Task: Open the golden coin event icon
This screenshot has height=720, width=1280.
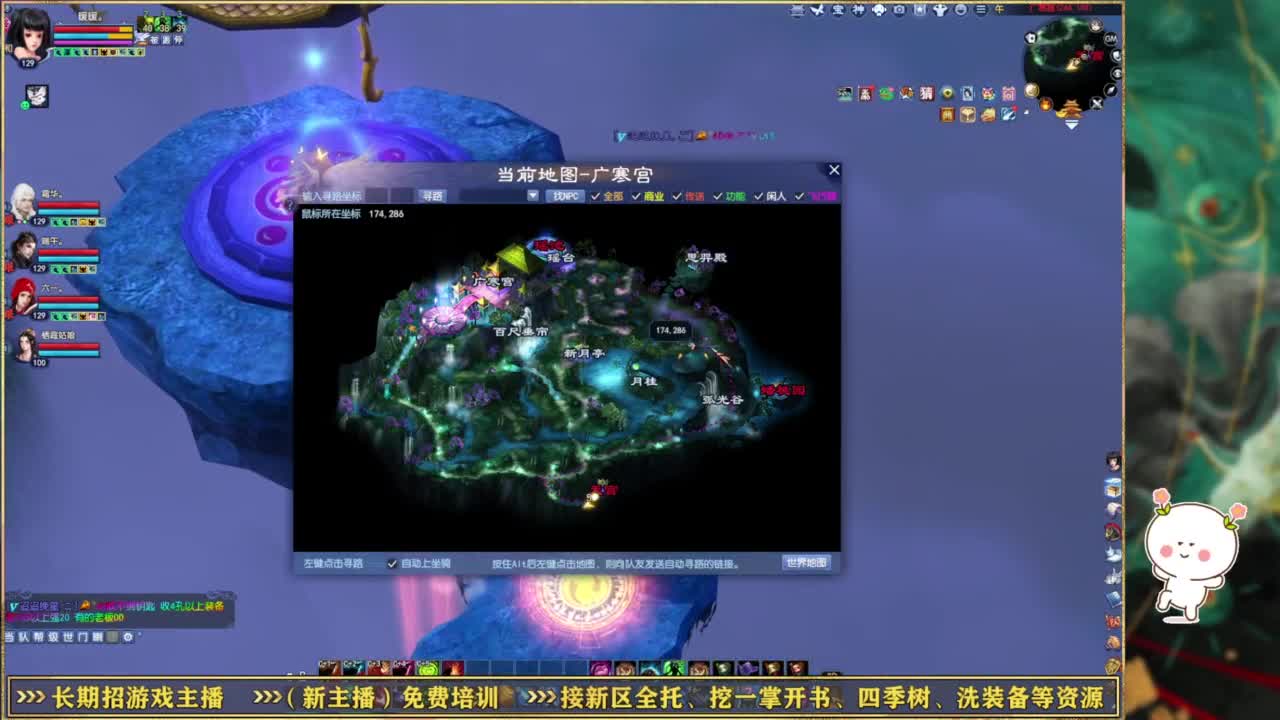Action: click(947, 93)
